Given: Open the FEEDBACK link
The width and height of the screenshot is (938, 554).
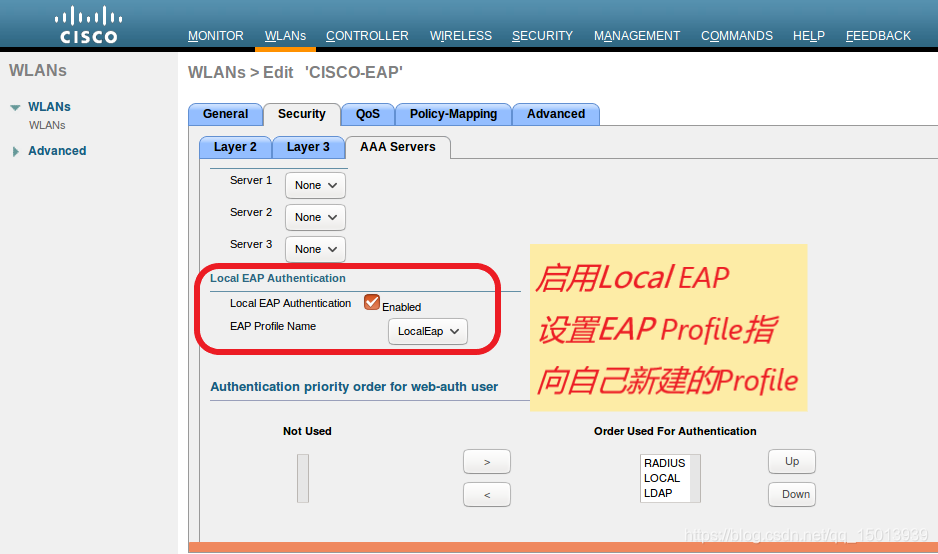Looking at the screenshot, I should point(878,36).
